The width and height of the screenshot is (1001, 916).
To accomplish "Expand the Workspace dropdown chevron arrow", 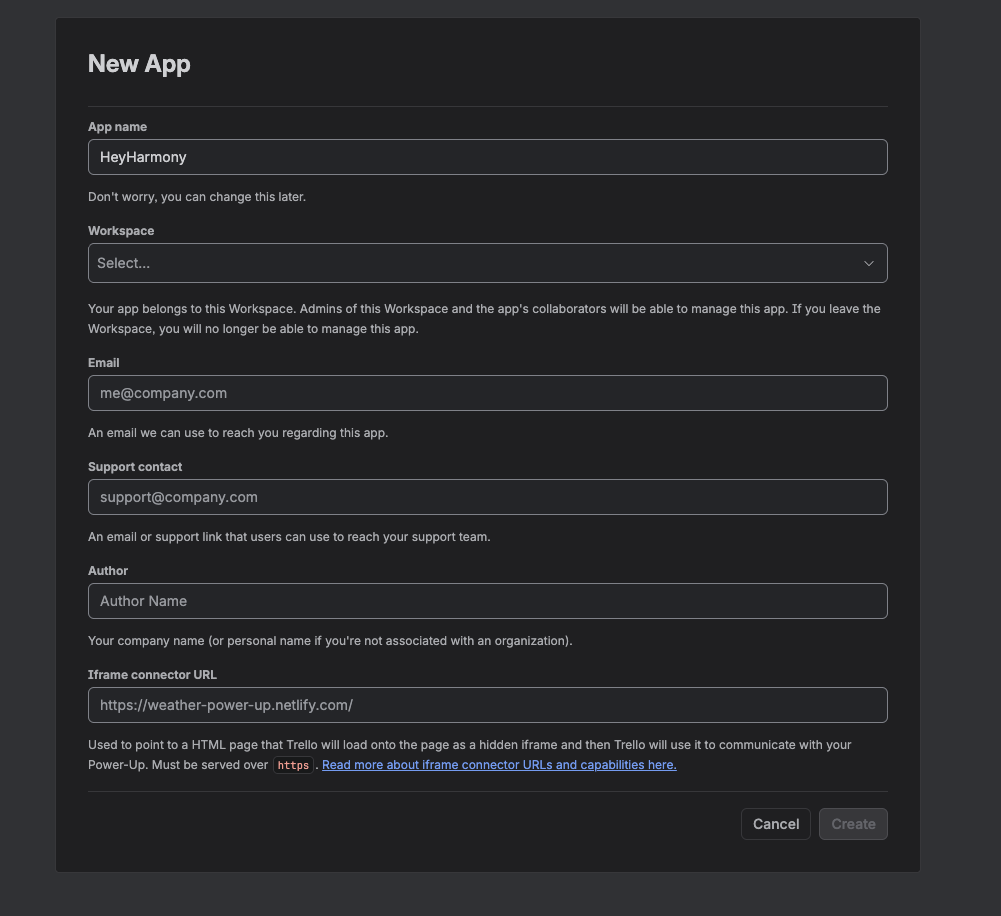I will tap(868, 263).
